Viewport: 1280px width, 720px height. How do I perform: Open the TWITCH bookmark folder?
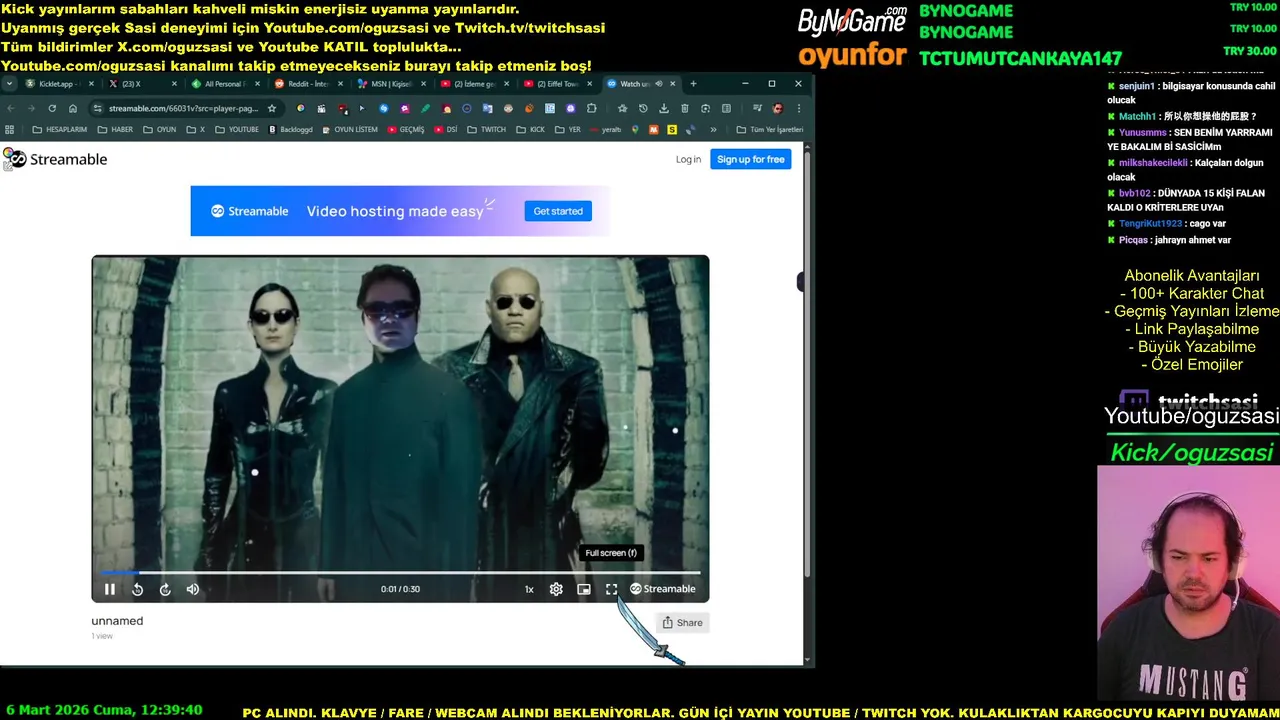pos(487,129)
